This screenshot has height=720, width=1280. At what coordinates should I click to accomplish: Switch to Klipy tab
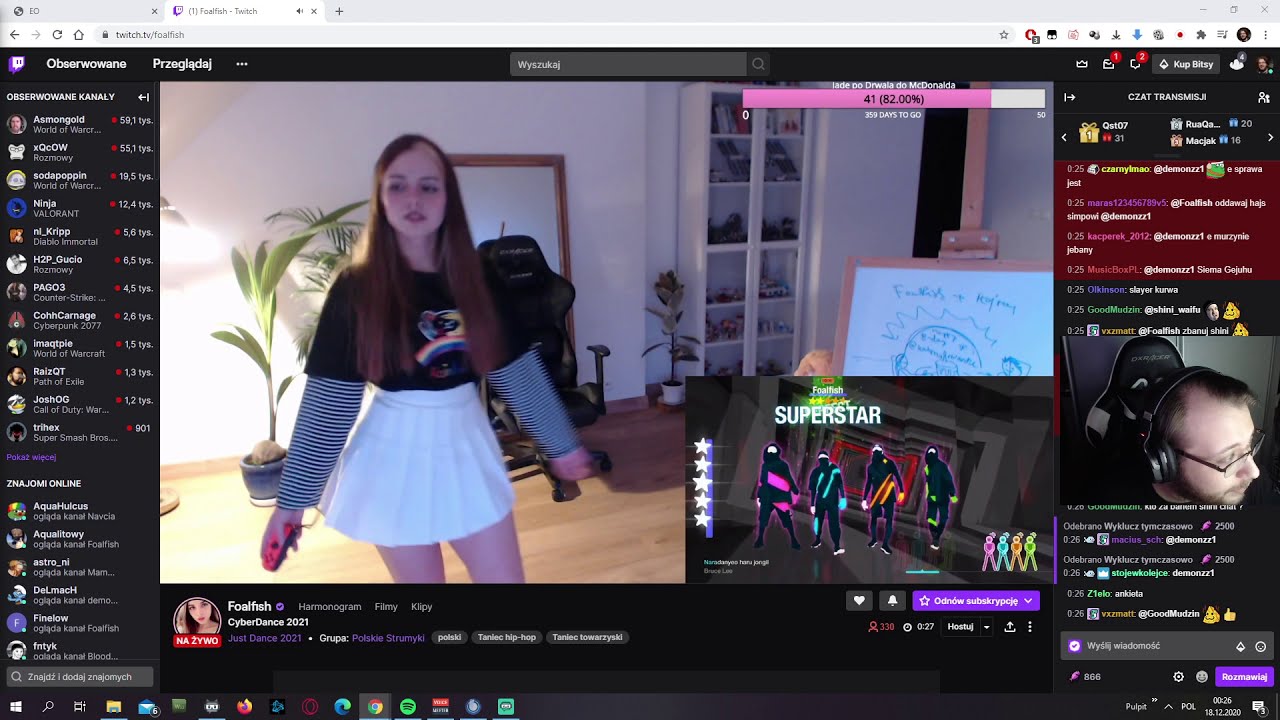coord(421,607)
